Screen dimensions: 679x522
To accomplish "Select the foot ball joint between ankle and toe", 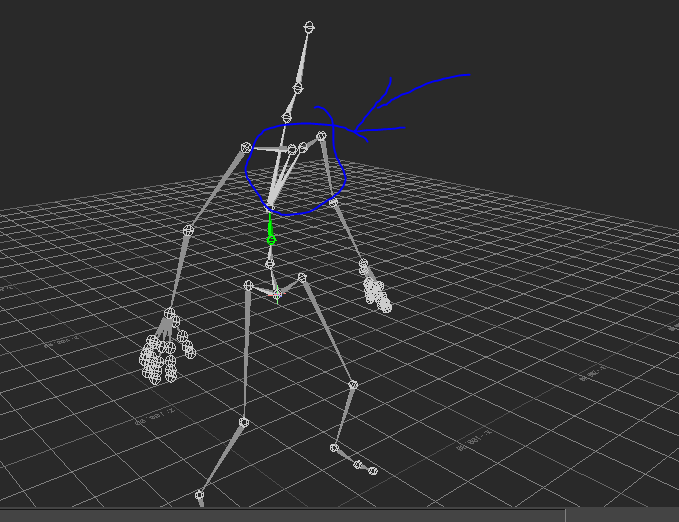I will click(x=358, y=465).
